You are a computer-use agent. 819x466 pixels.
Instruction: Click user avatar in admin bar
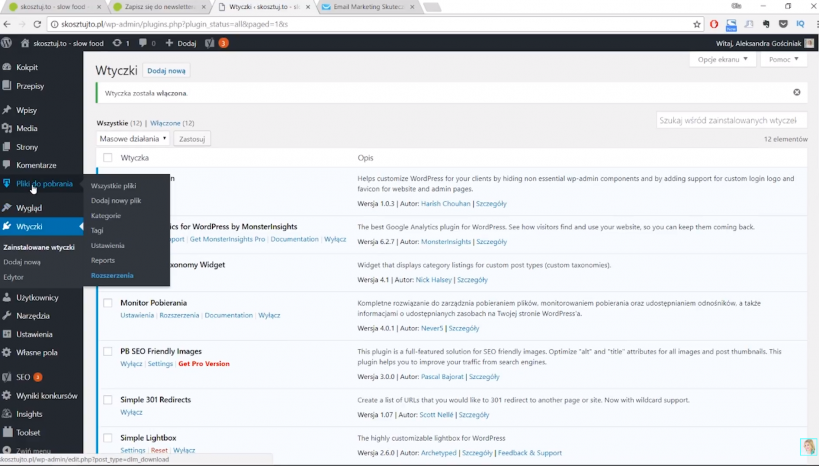pos(809,43)
